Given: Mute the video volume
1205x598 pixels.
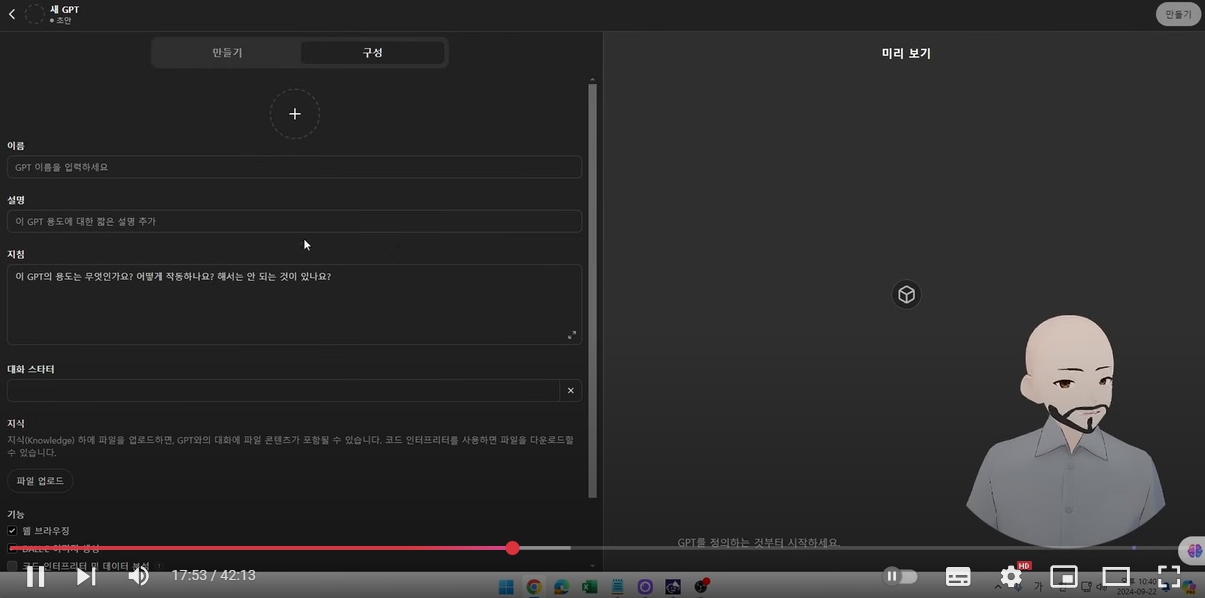Looking at the screenshot, I should click(x=138, y=575).
